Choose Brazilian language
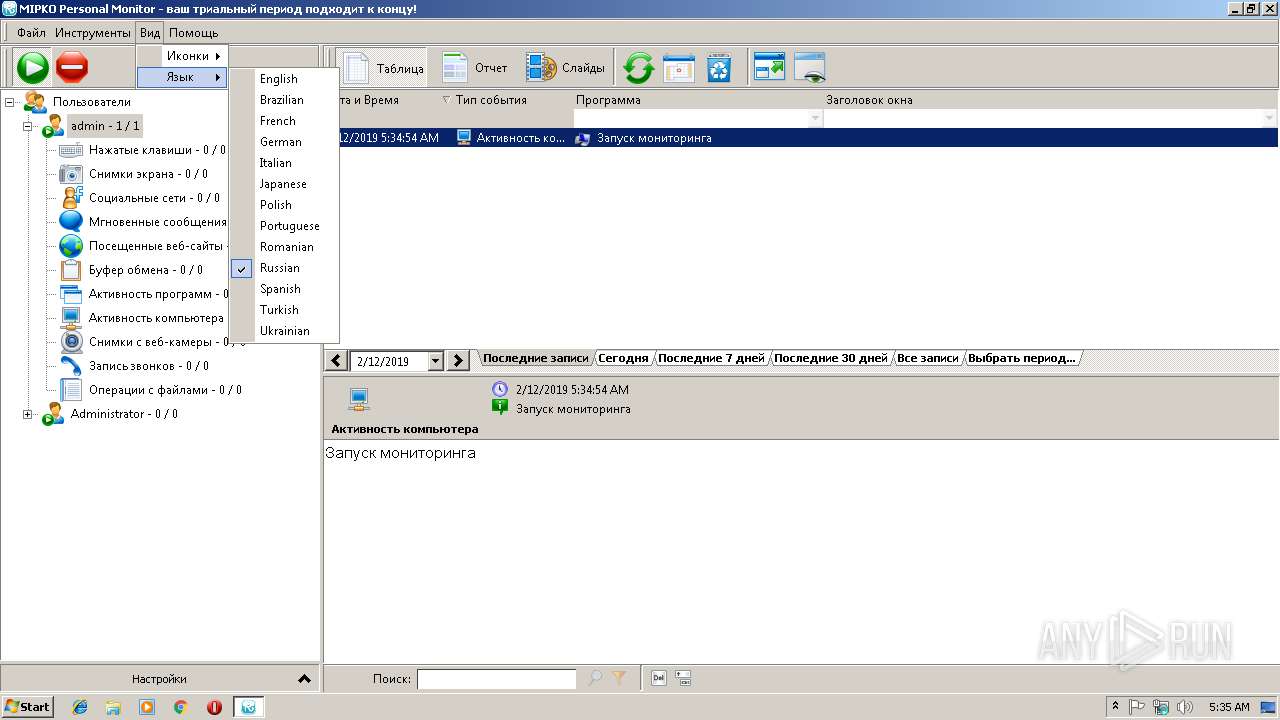1280x720 pixels. click(x=284, y=100)
